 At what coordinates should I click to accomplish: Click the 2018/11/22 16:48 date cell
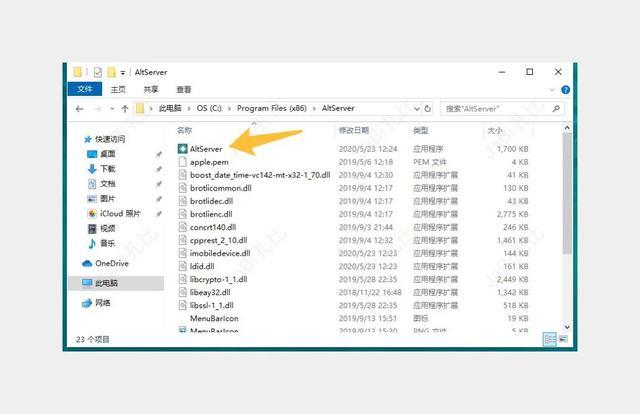pyautogui.click(x=370, y=293)
